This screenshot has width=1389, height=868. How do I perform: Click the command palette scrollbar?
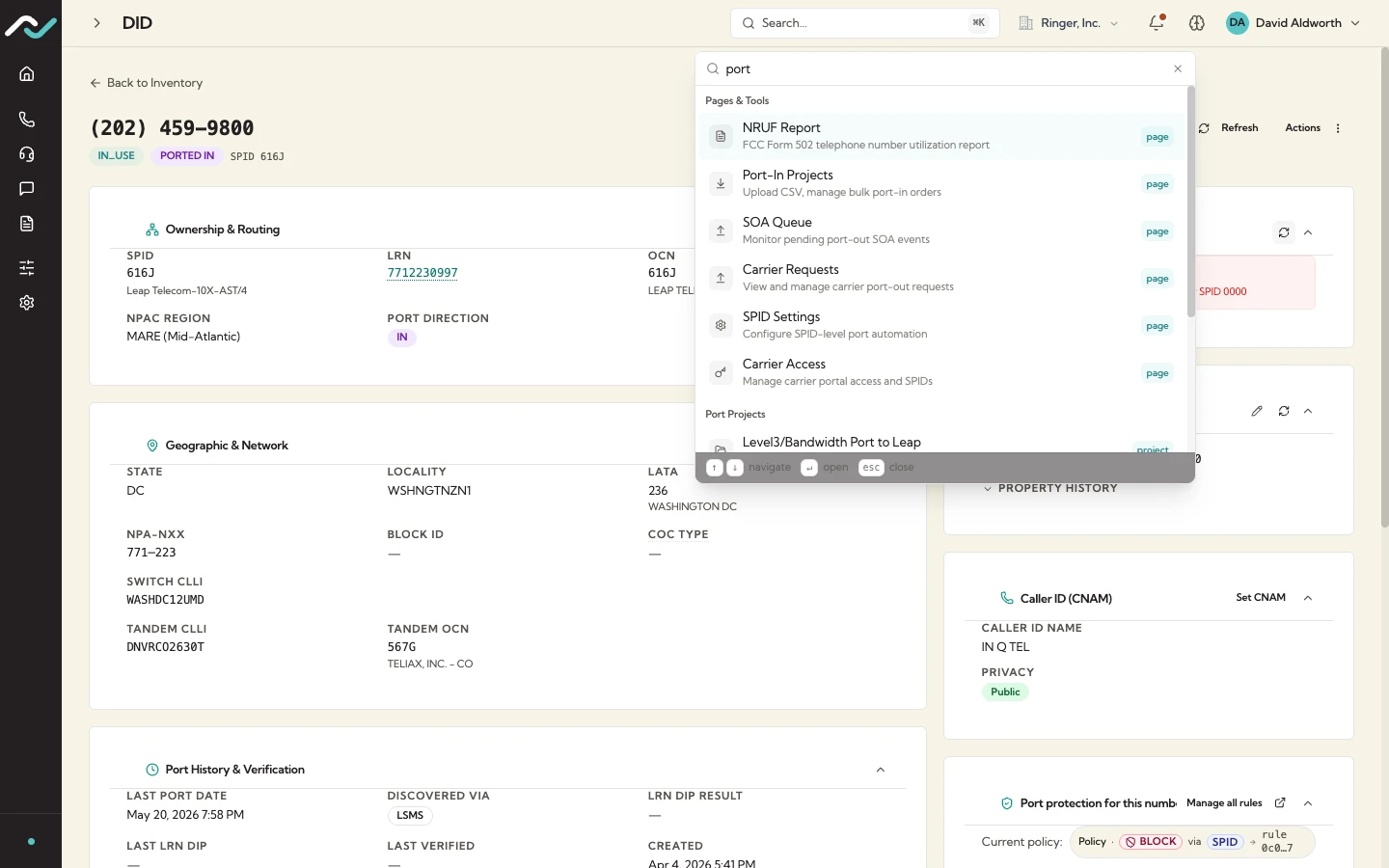(x=1190, y=203)
